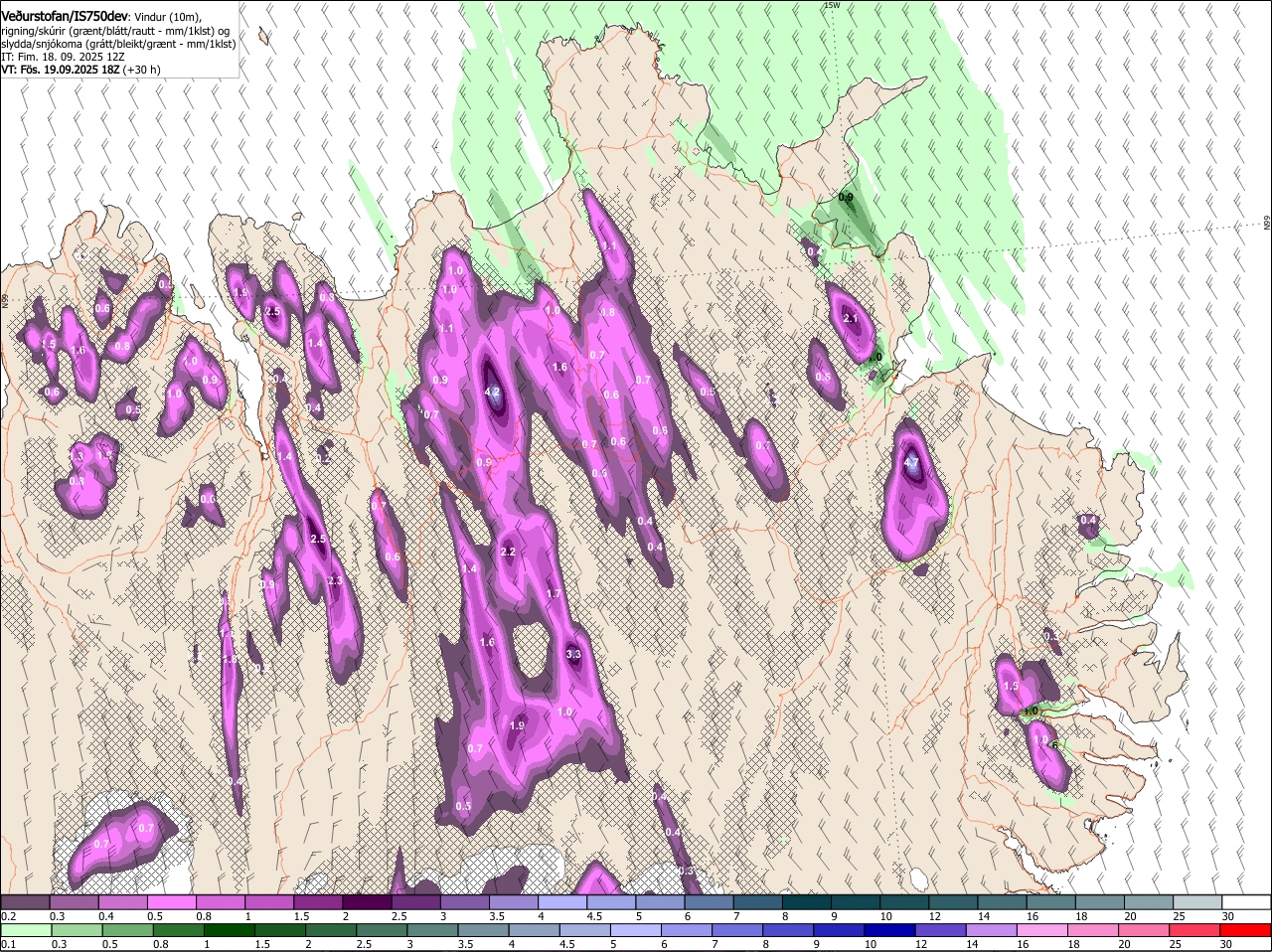Select the bright red swatch after 30 in rain legend

click(1246, 931)
